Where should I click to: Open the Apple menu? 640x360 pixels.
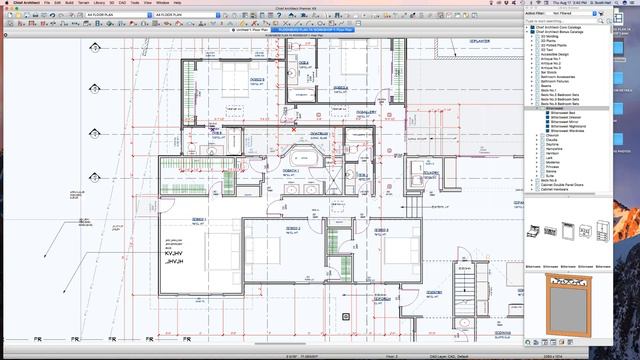pos(7,2)
